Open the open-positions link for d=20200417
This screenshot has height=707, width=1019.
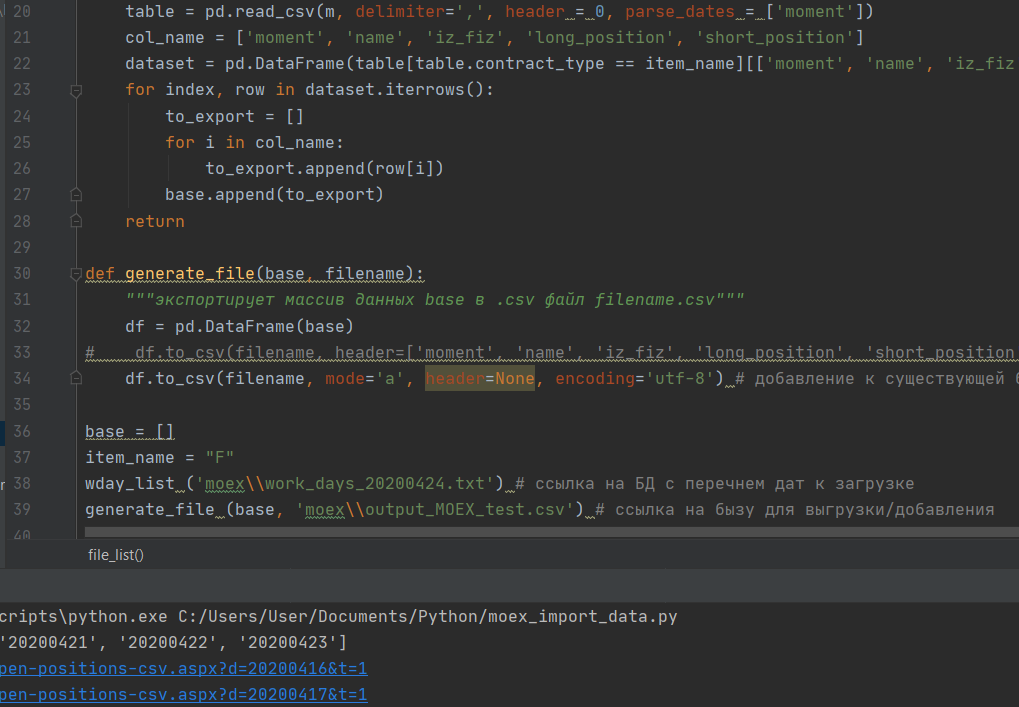pyautogui.click(x=183, y=695)
